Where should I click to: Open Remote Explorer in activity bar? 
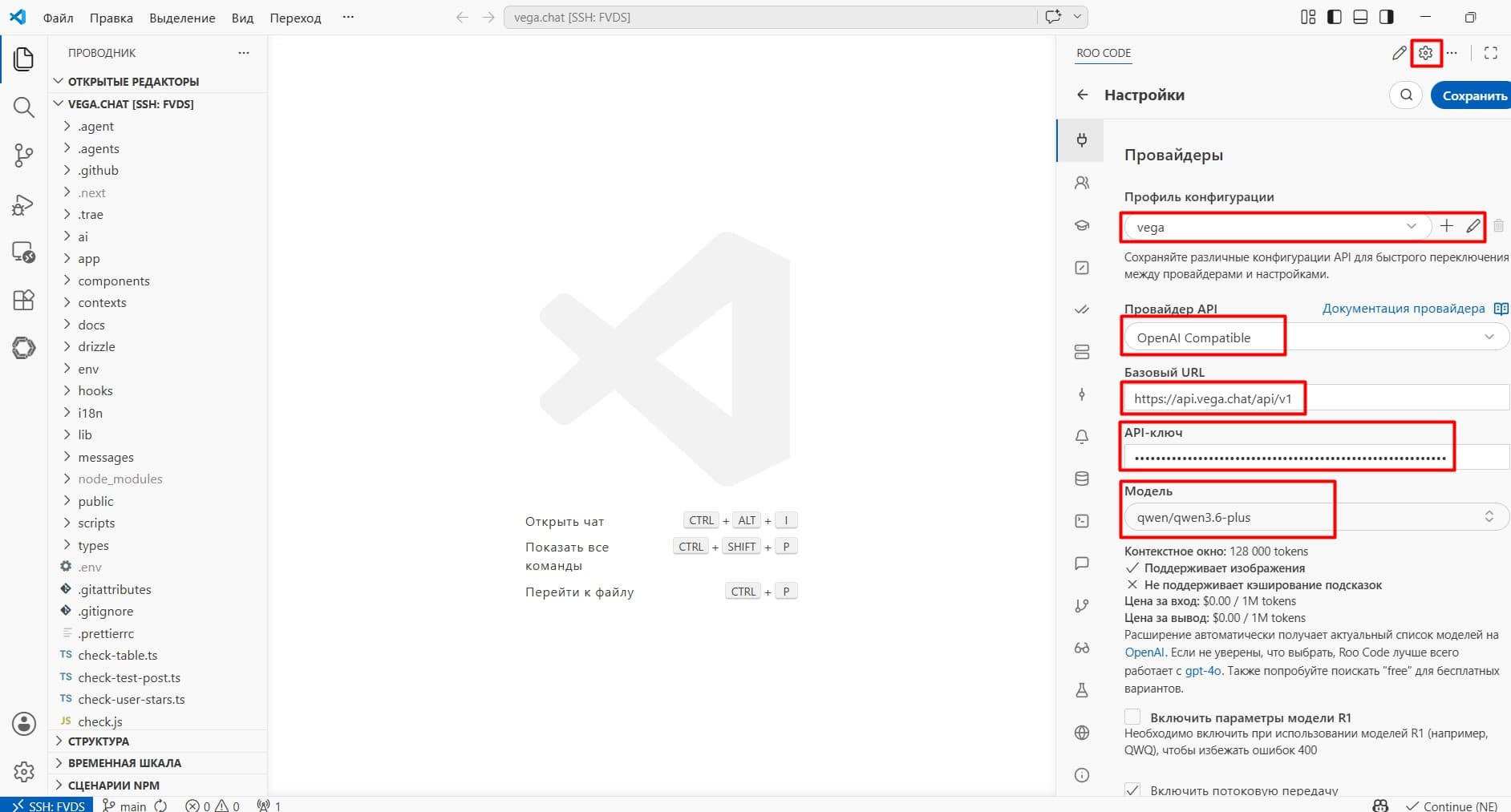pos(23,252)
